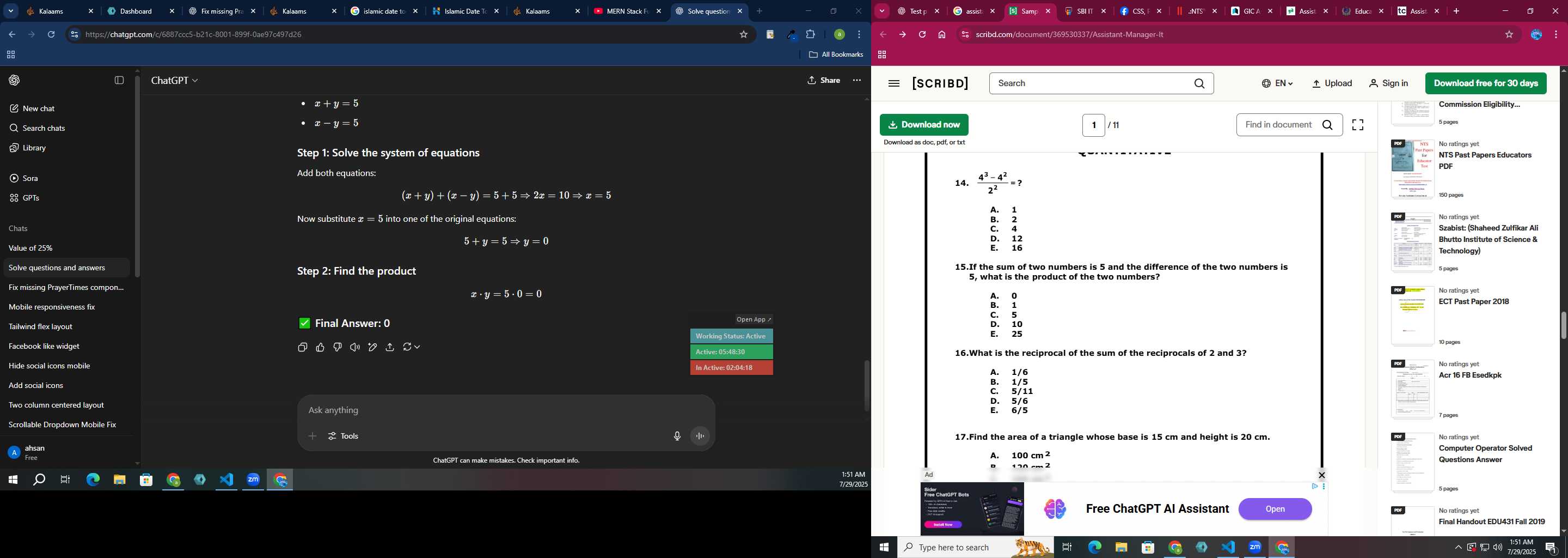Click the Upload button on Scribd
This screenshot has width=1568, height=558.
click(1332, 83)
